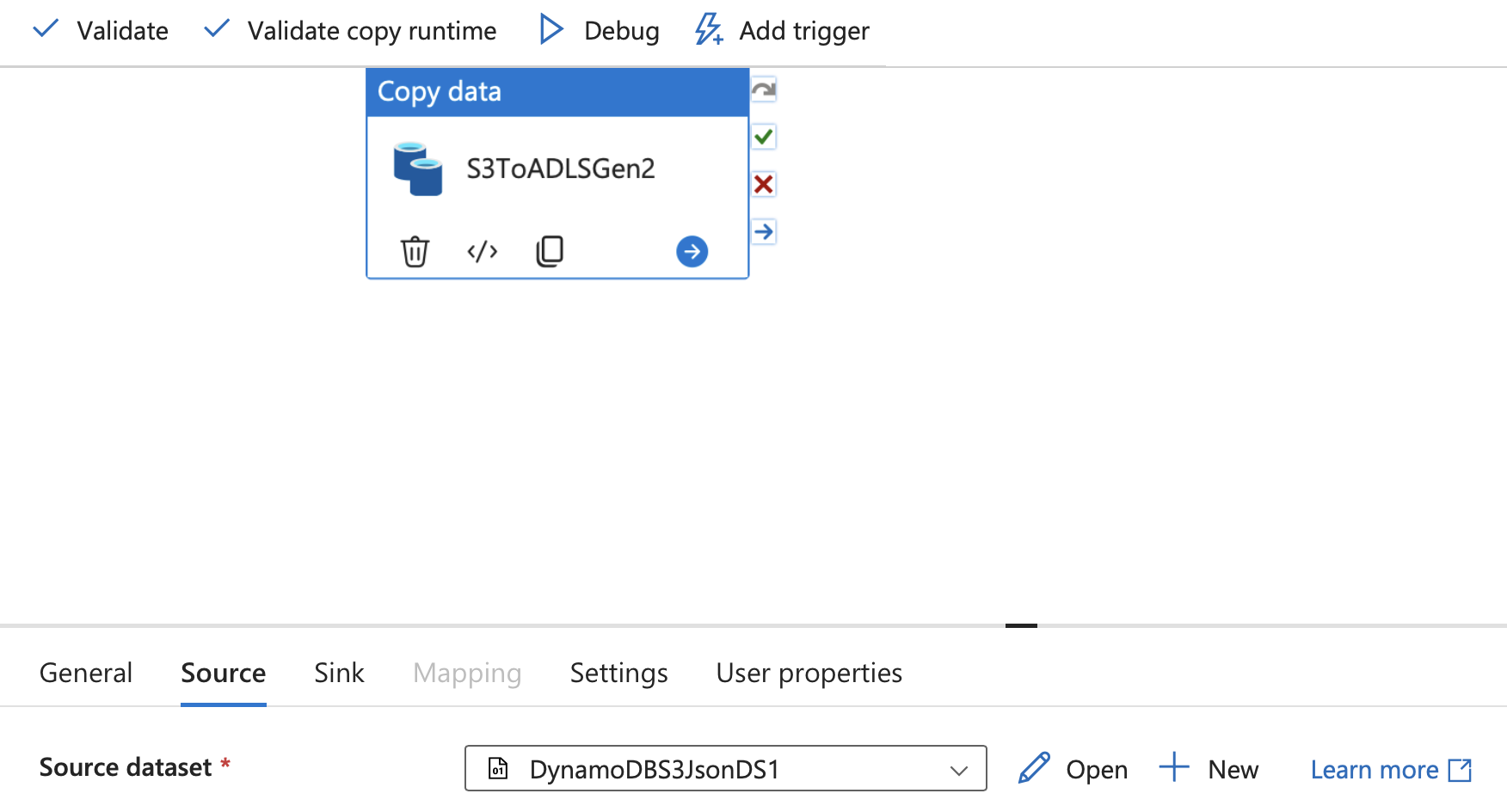Click Add trigger in the toolbar
Viewport: 1507px width, 812px height.
click(783, 31)
